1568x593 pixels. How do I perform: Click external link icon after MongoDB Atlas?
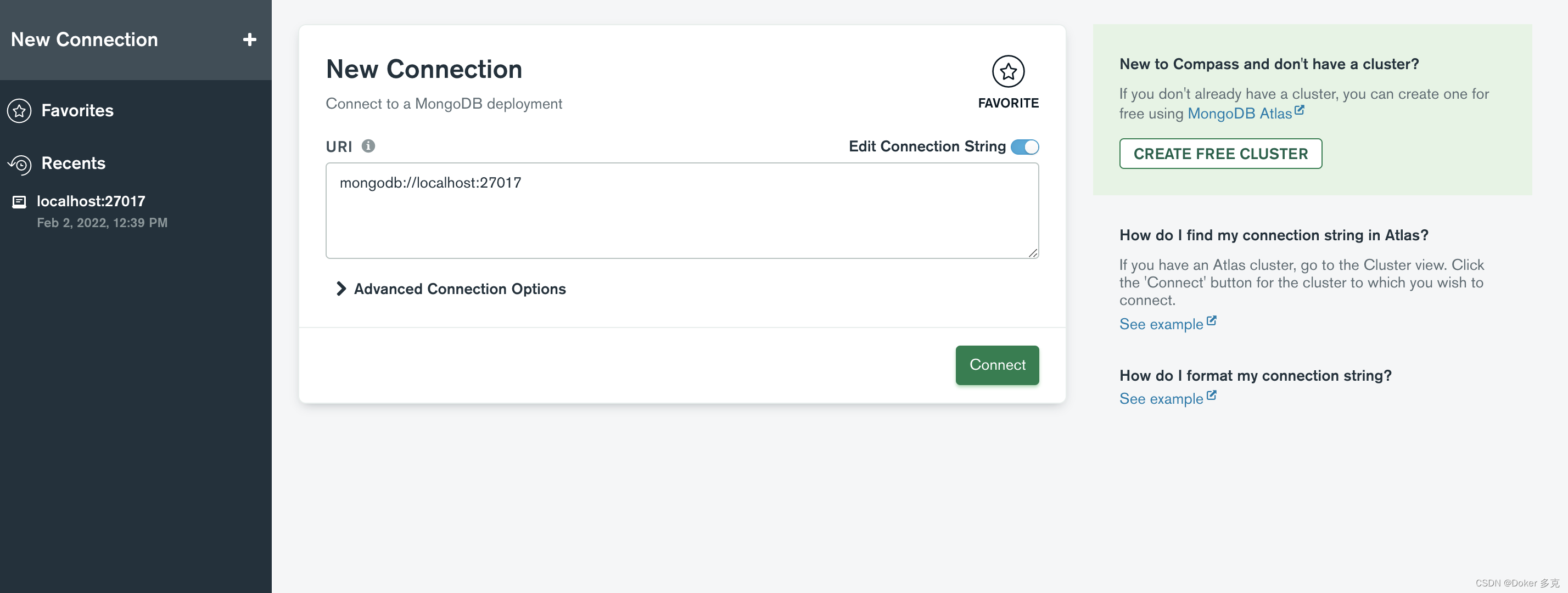click(x=1300, y=110)
